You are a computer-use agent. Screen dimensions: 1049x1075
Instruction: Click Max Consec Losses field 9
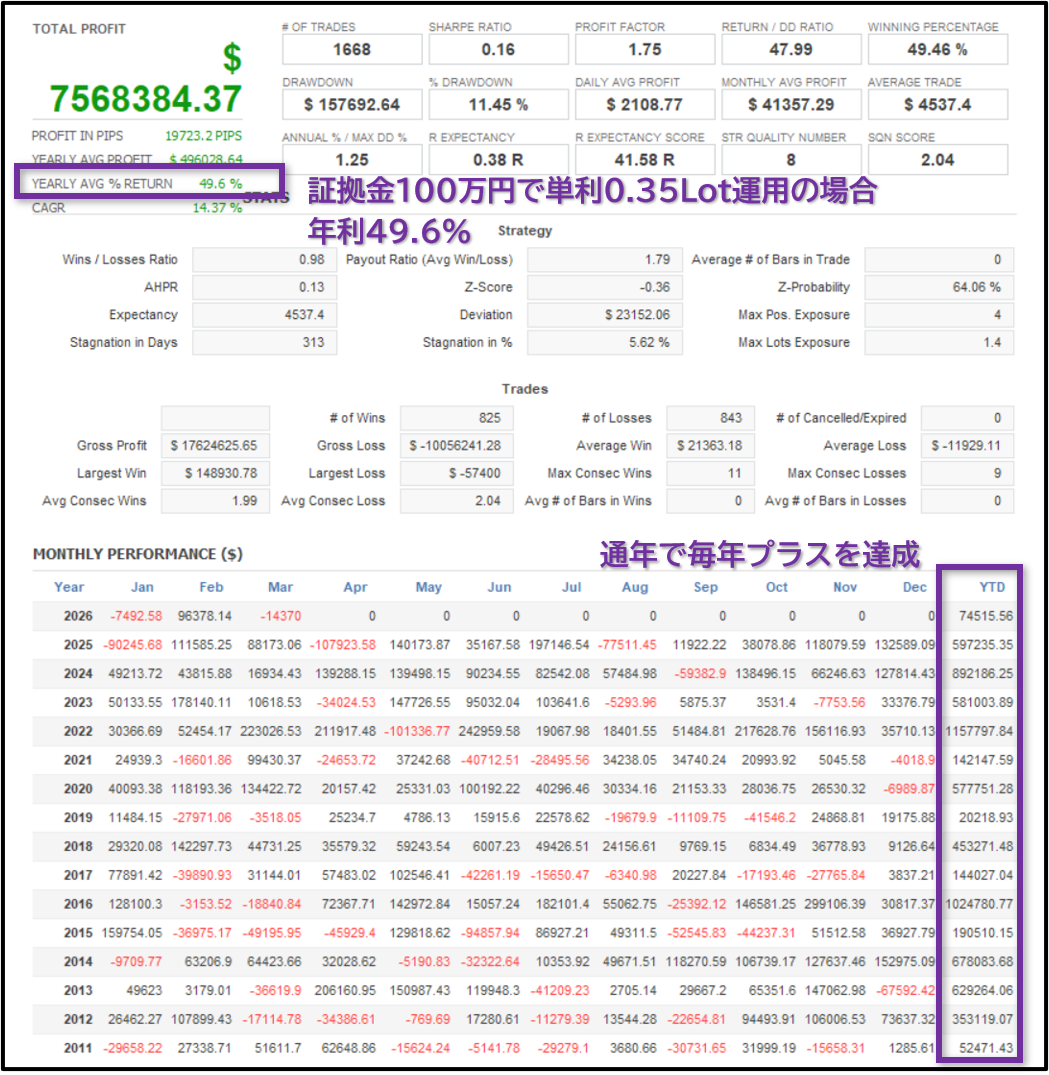967,473
